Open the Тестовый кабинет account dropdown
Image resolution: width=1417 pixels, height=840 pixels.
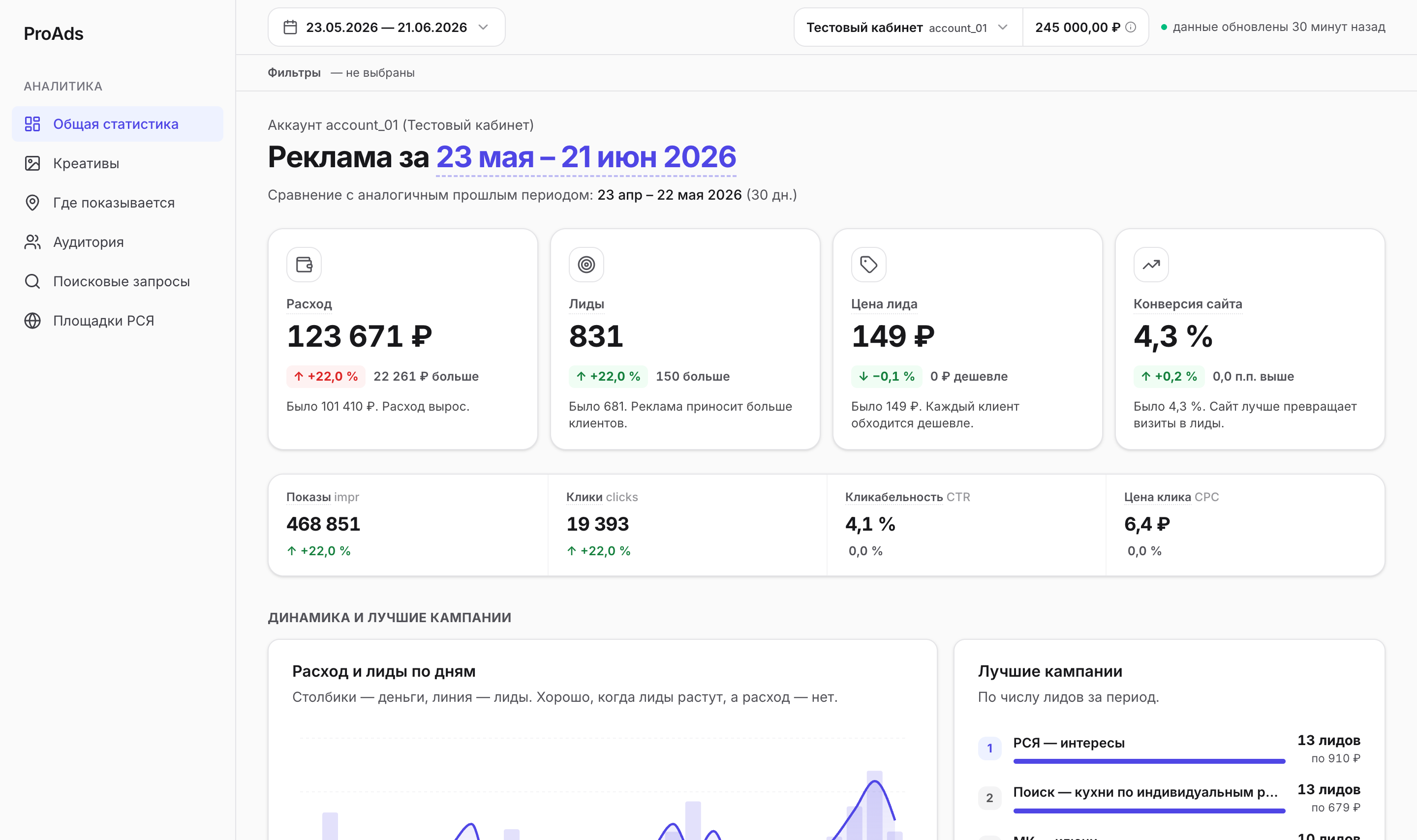[908, 27]
